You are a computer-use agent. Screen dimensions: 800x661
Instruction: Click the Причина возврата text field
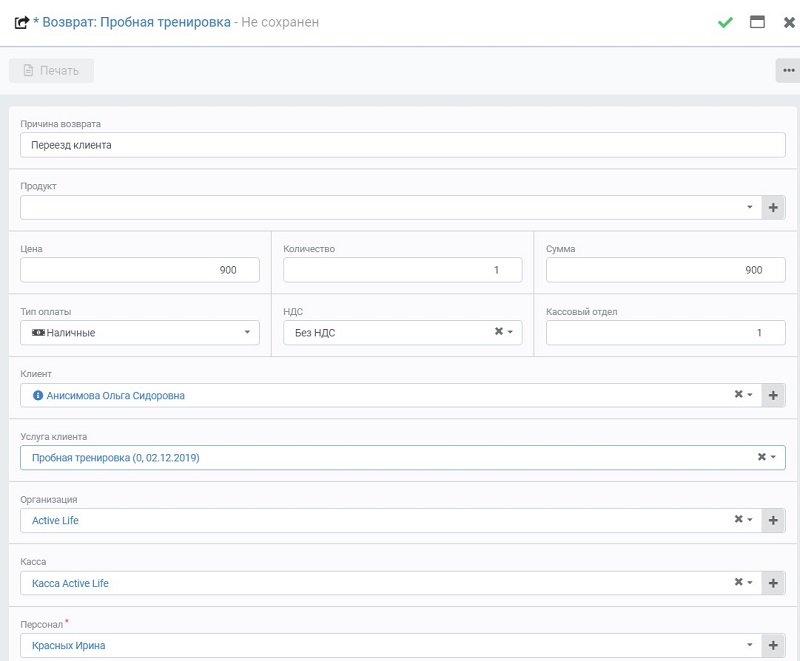403,145
